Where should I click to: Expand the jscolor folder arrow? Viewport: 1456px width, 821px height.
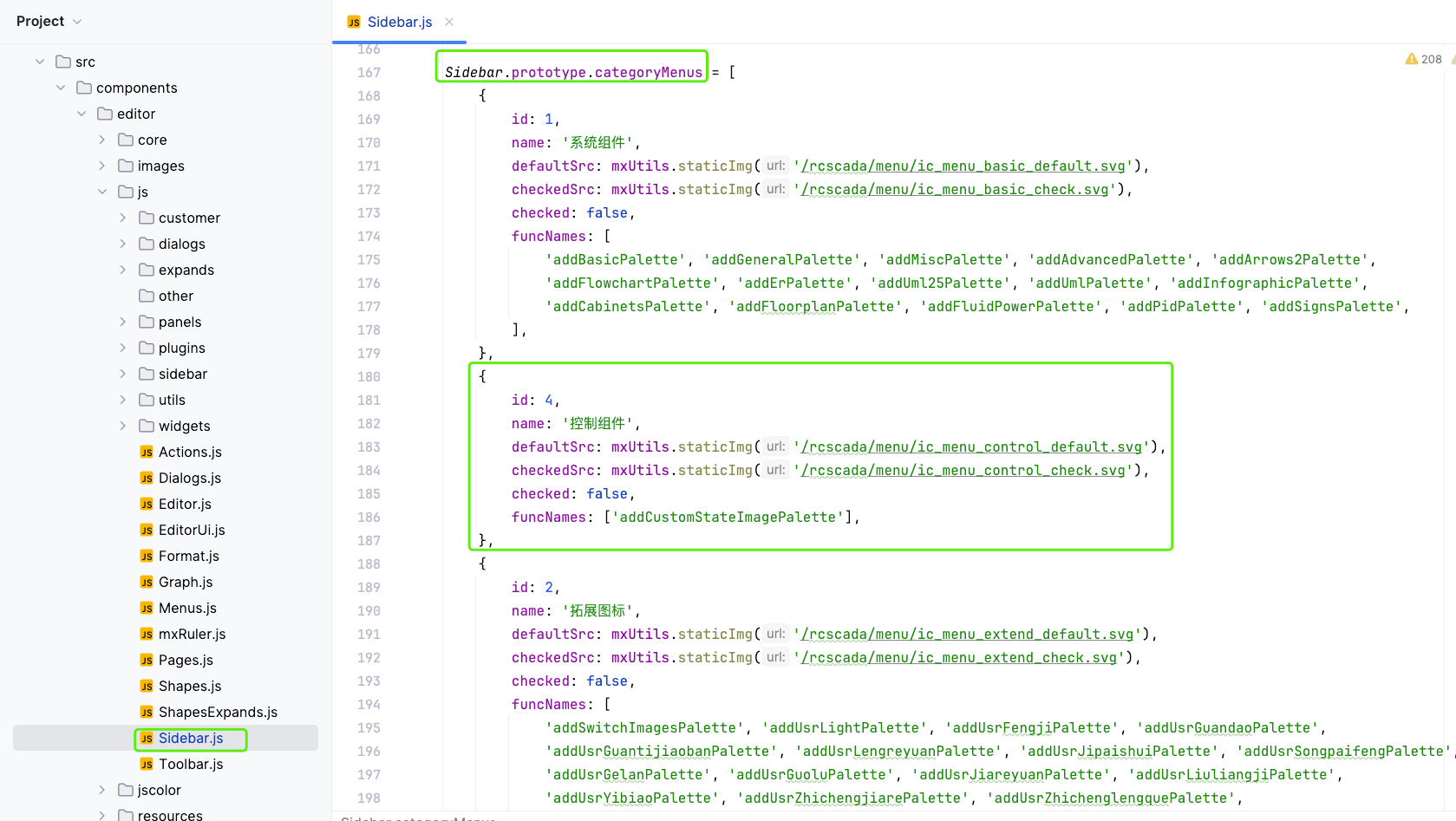[x=102, y=790]
